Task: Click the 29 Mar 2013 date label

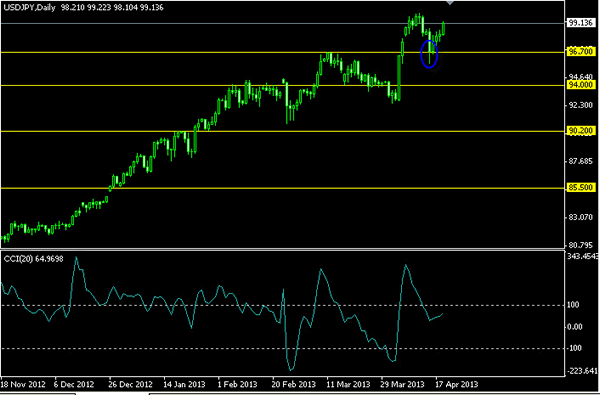Action: [403, 384]
